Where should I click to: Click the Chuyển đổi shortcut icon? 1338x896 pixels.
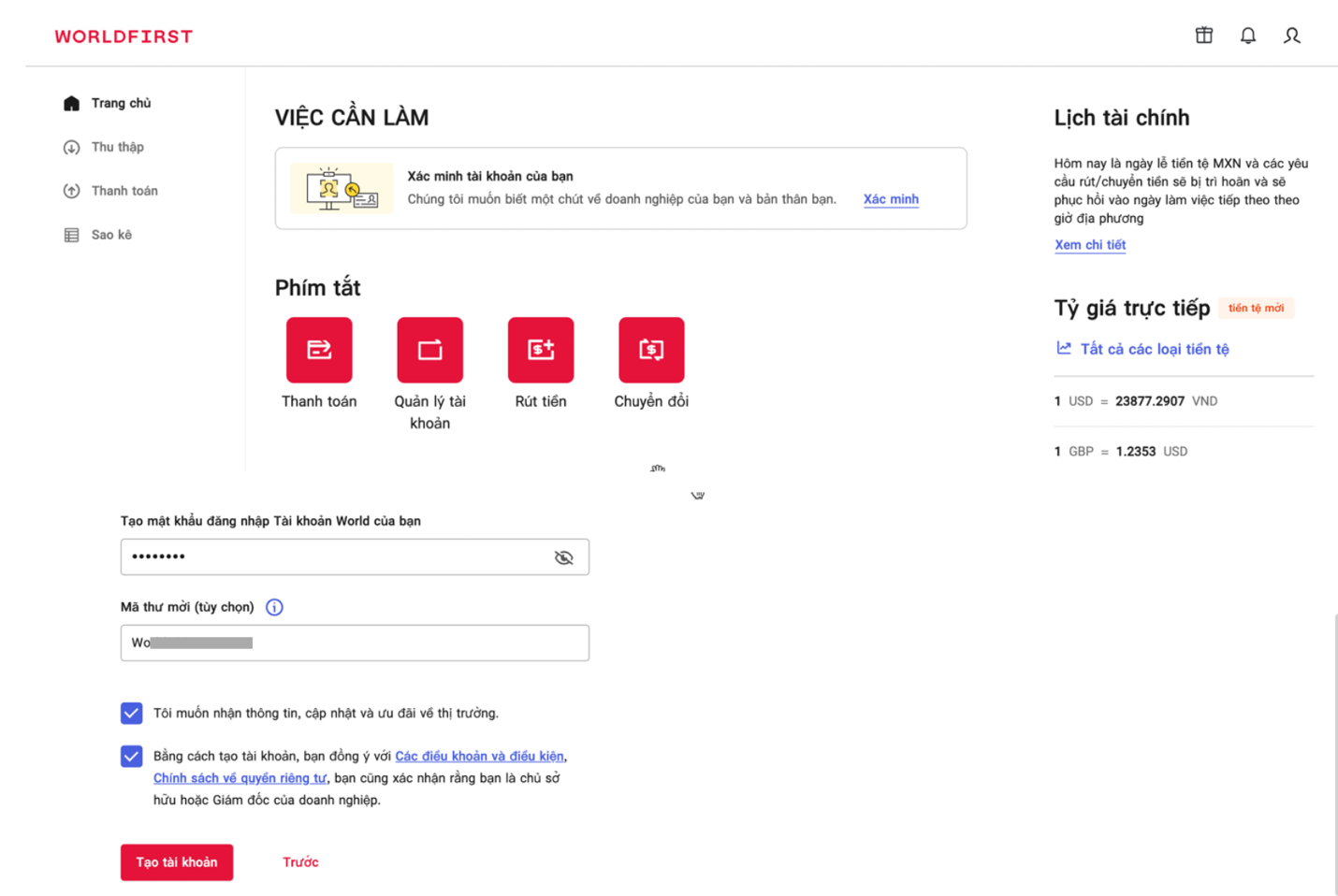651,350
